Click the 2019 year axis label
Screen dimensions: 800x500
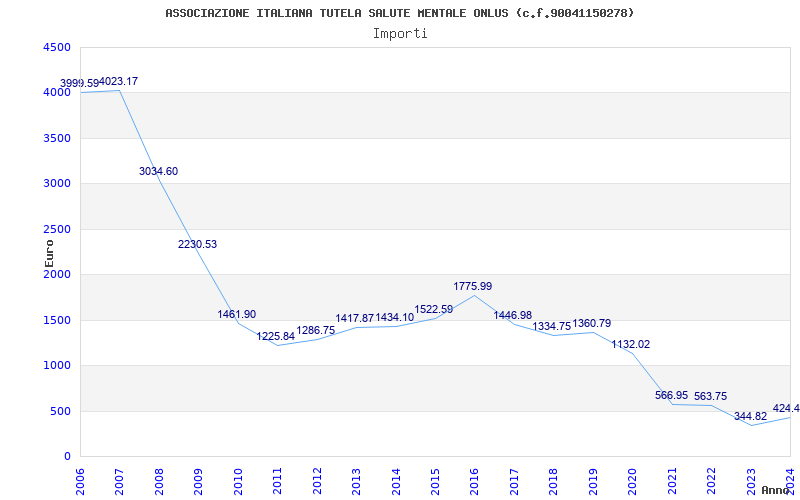click(593, 481)
